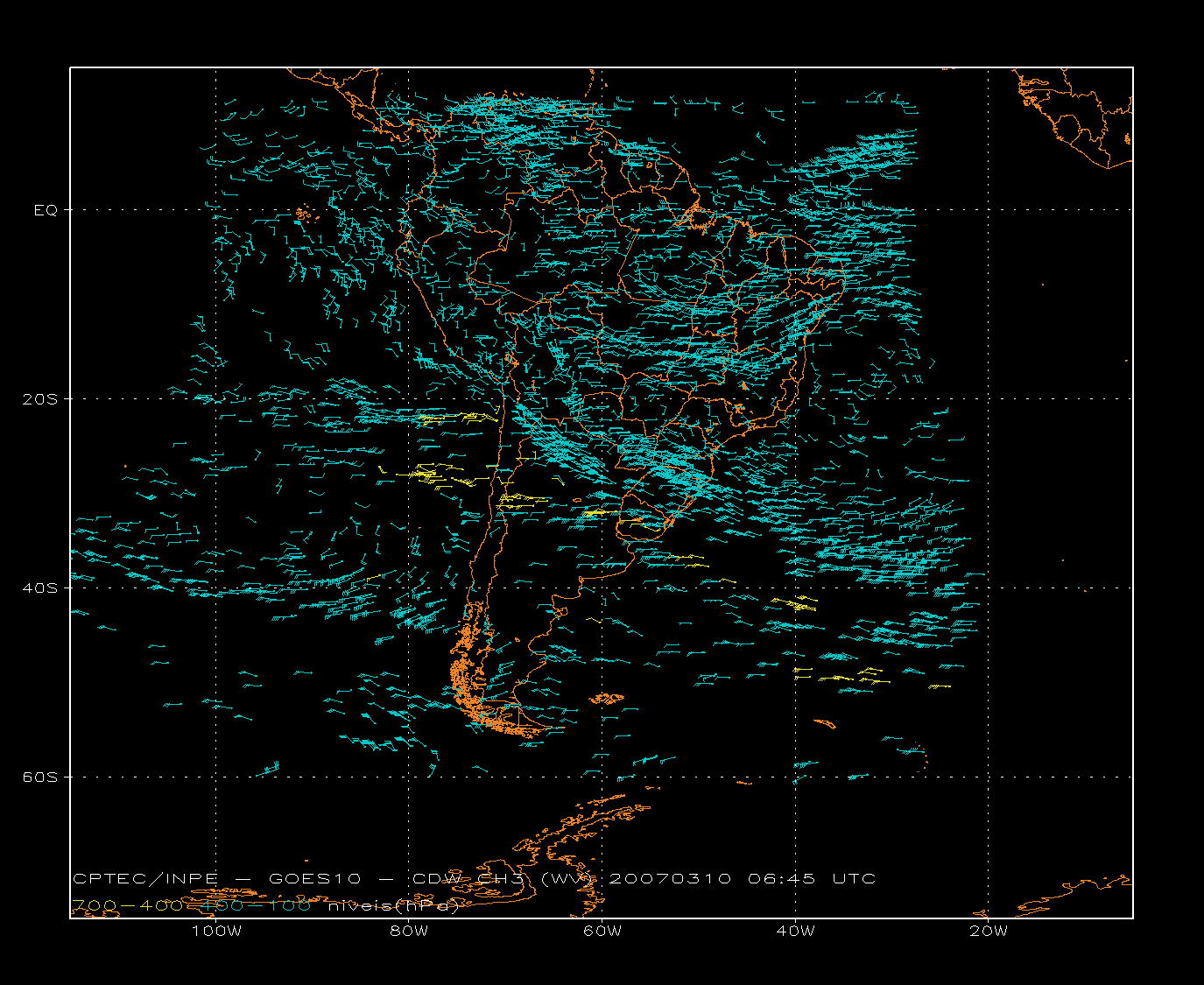Screen dimensions: 1204x985
Task: Click the 60W longitude label
Action: pos(602,931)
